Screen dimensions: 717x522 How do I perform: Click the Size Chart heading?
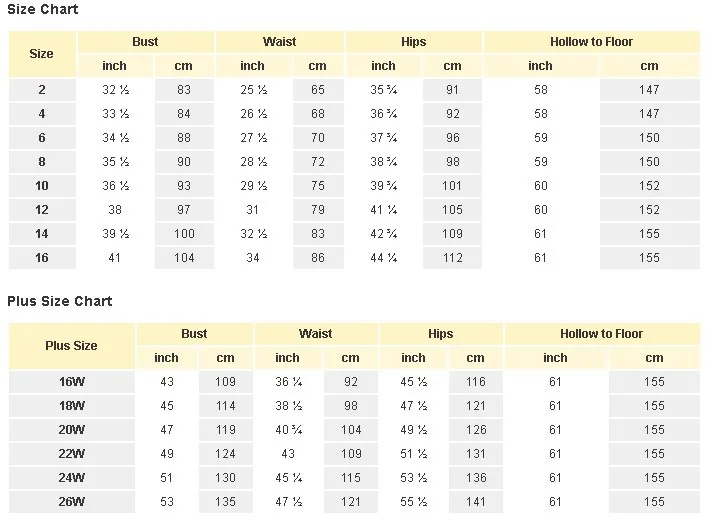pyautogui.click(x=43, y=9)
